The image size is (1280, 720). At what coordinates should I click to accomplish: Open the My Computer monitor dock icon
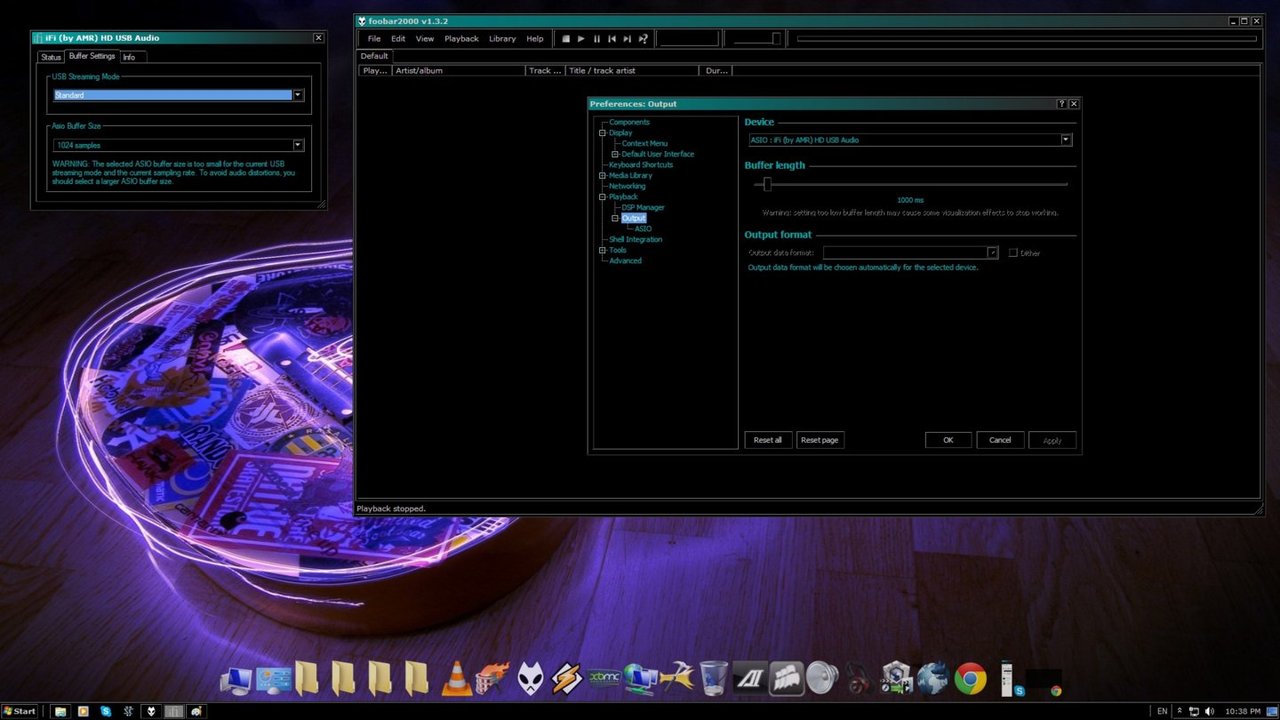237,679
